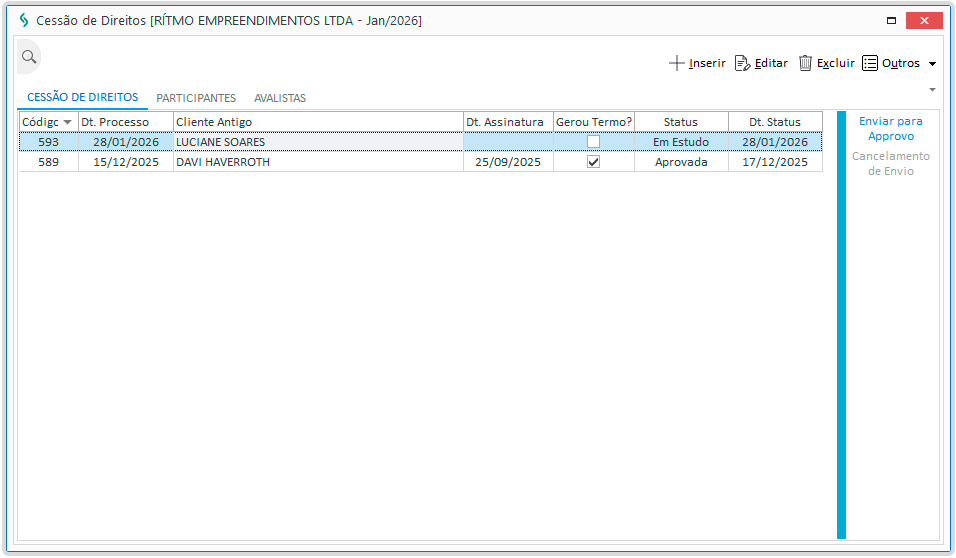
Task: Click the LUCIANE SOARES client cell
Action: [x=318, y=142]
